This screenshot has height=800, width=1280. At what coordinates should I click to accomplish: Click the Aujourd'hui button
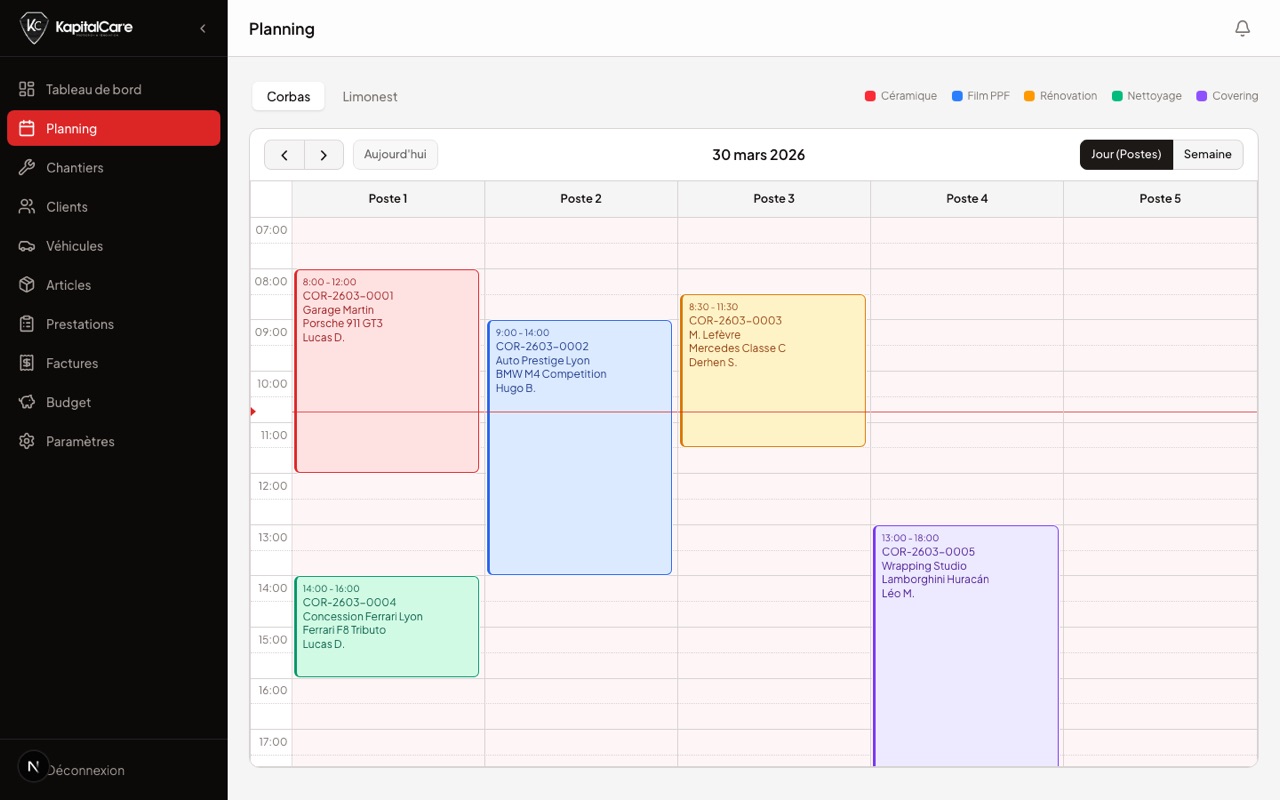point(395,154)
